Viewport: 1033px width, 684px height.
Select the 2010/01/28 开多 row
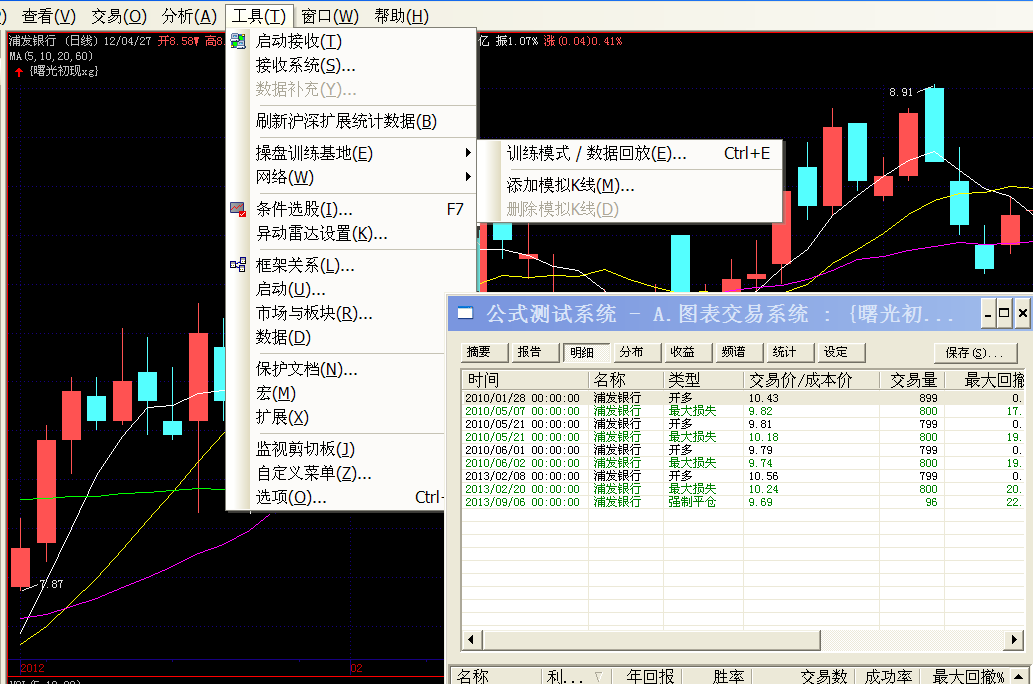(742, 398)
